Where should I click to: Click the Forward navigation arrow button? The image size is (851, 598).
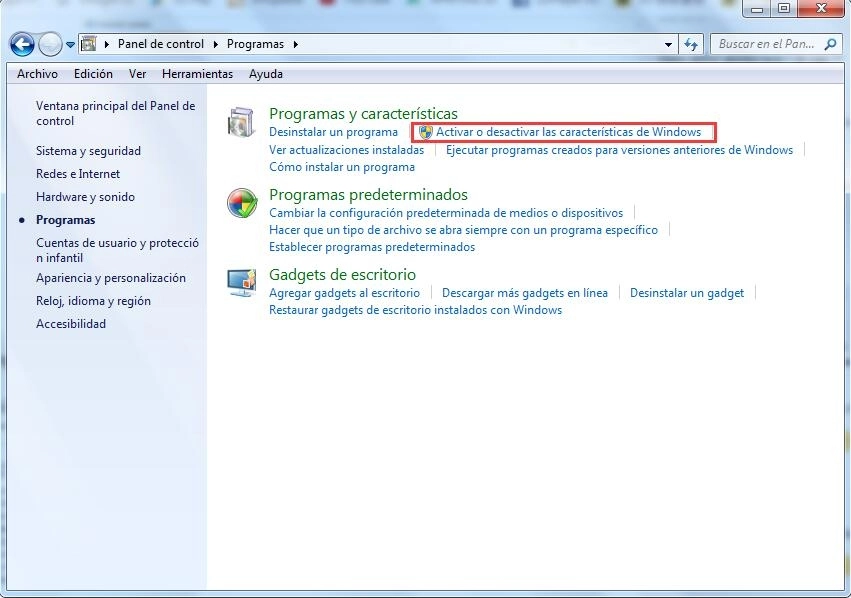pos(50,44)
